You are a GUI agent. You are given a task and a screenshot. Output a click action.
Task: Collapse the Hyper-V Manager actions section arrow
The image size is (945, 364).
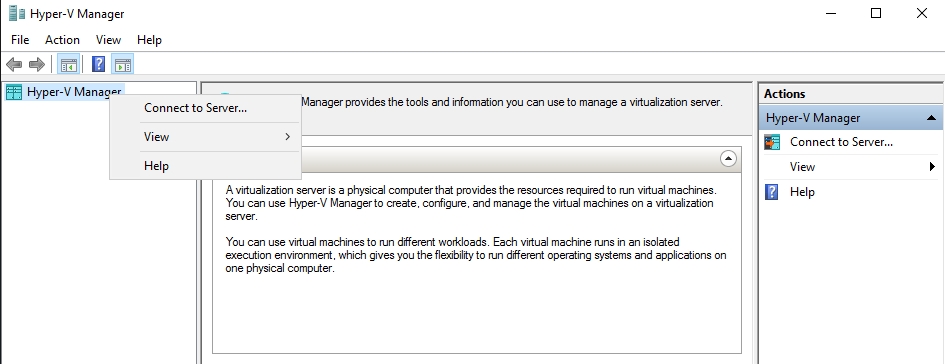click(931, 118)
